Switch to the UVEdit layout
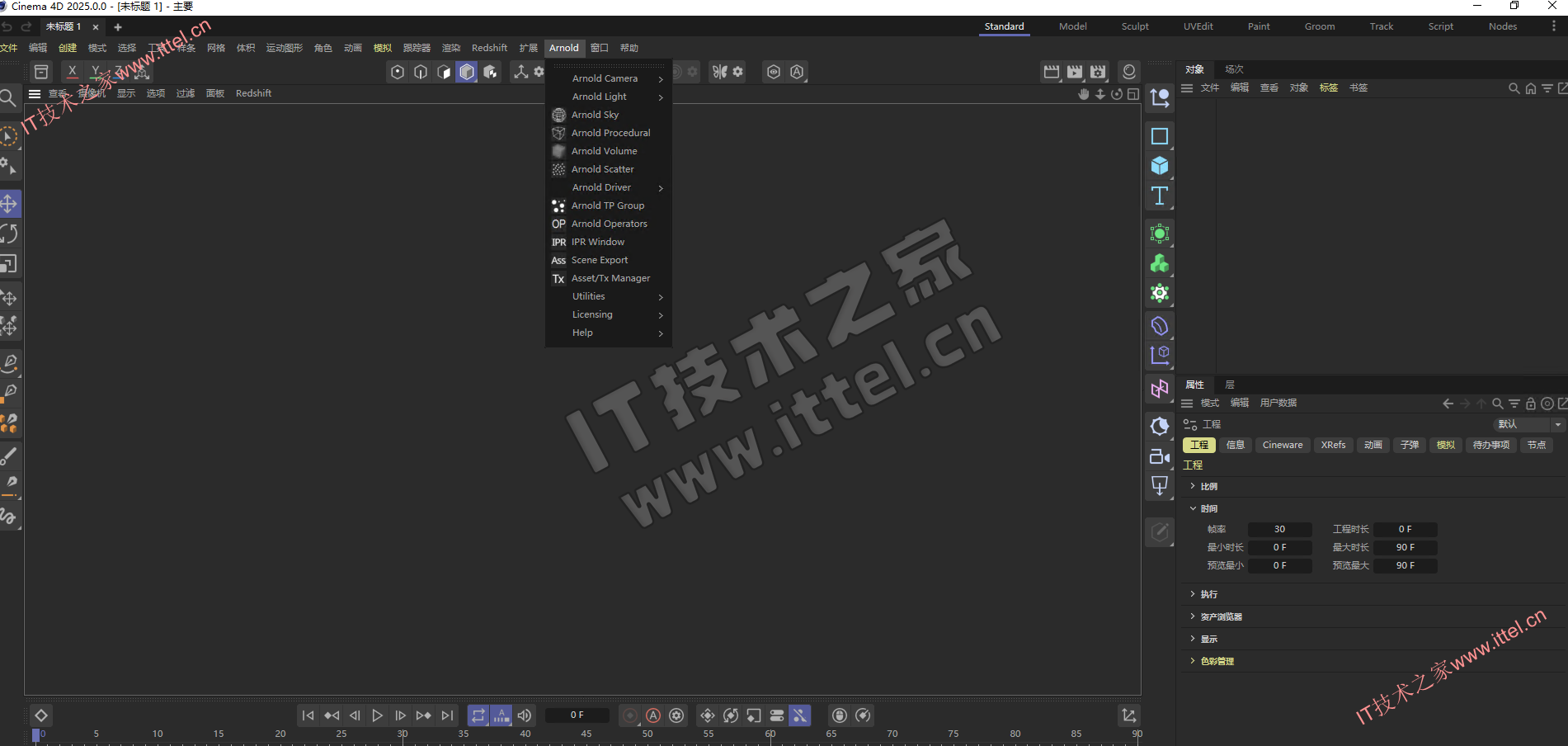 (1198, 26)
